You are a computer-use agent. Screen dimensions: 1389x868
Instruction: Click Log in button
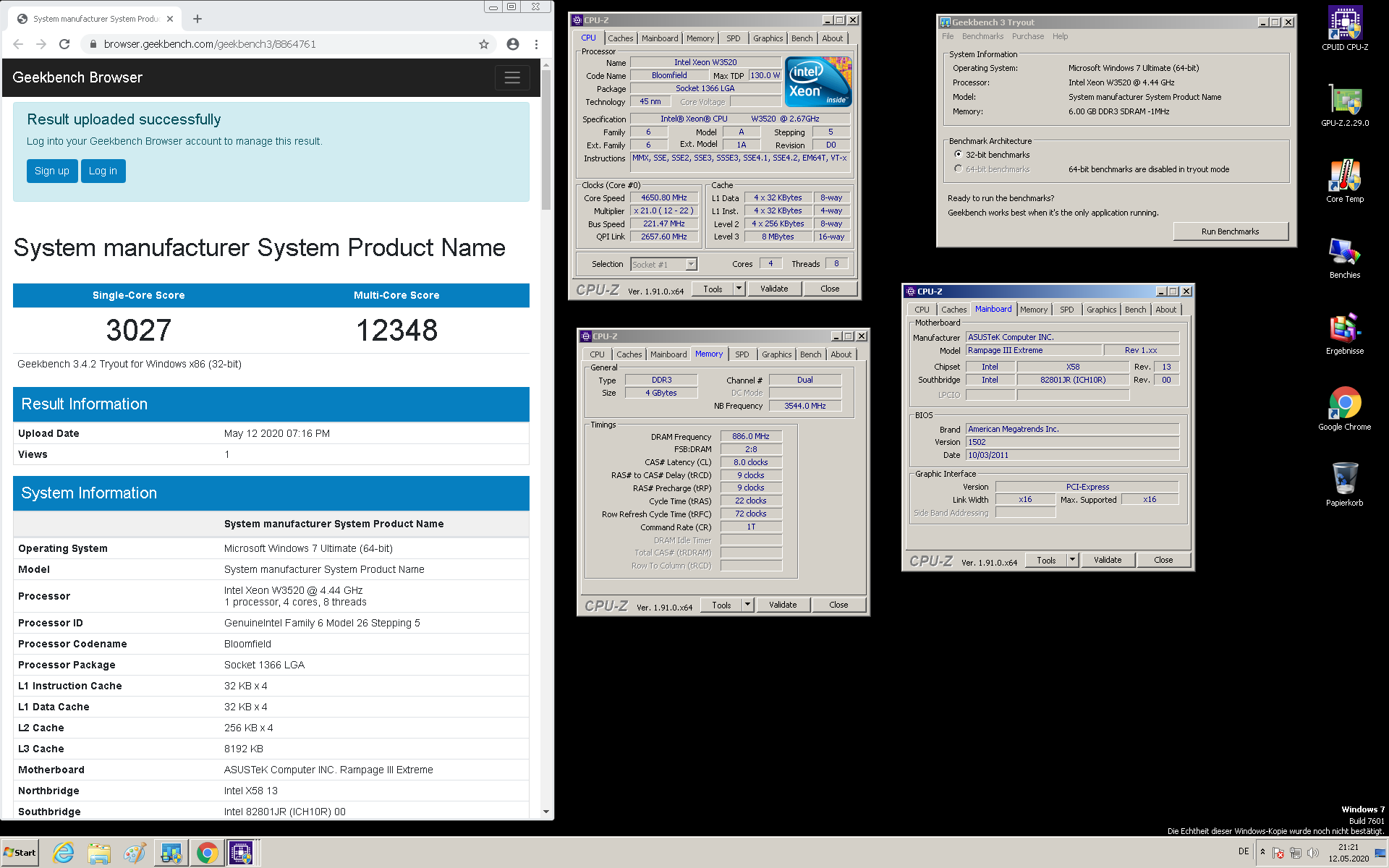103,171
